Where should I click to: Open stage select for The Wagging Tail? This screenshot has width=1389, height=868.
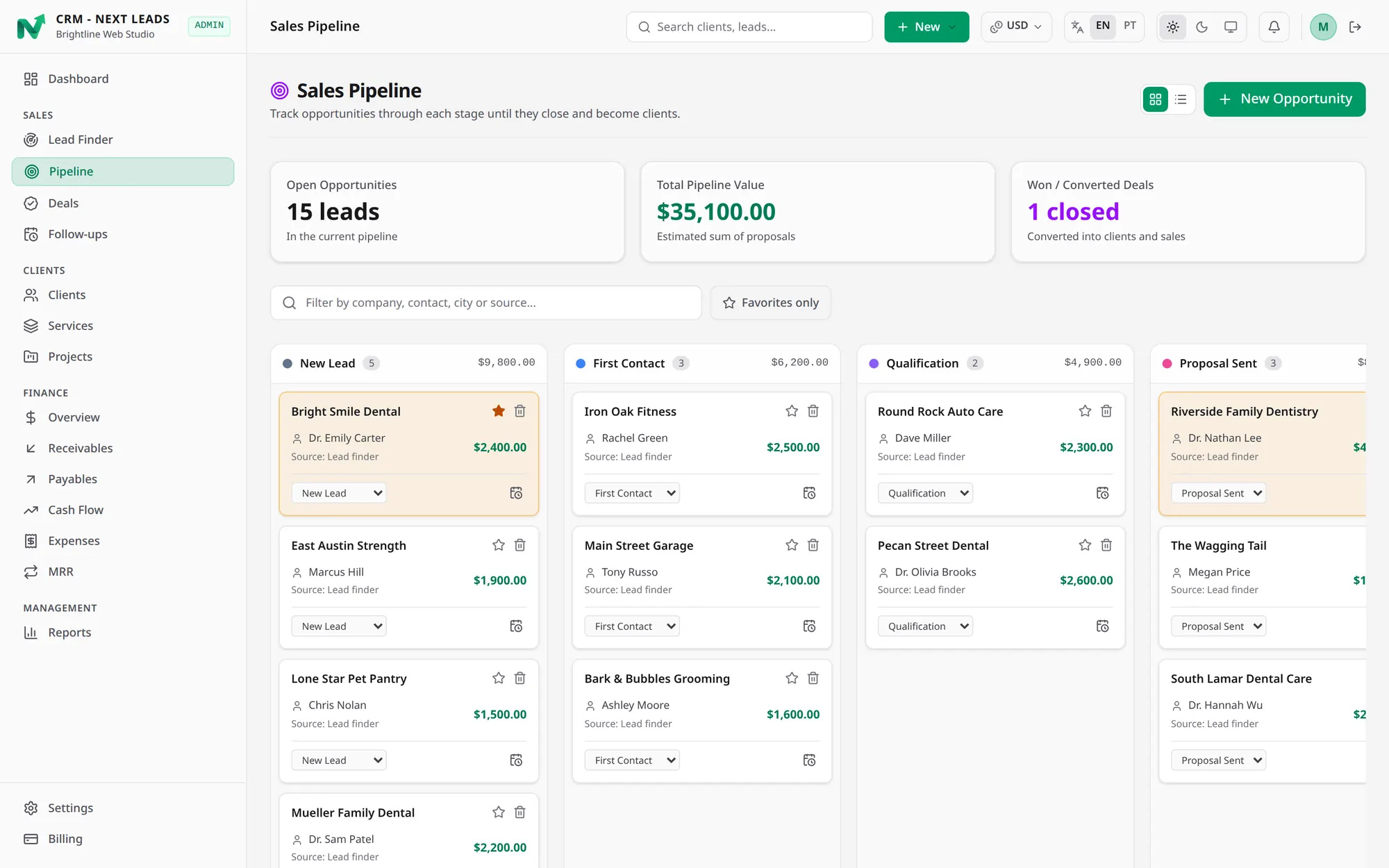pyautogui.click(x=1218, y=626)
